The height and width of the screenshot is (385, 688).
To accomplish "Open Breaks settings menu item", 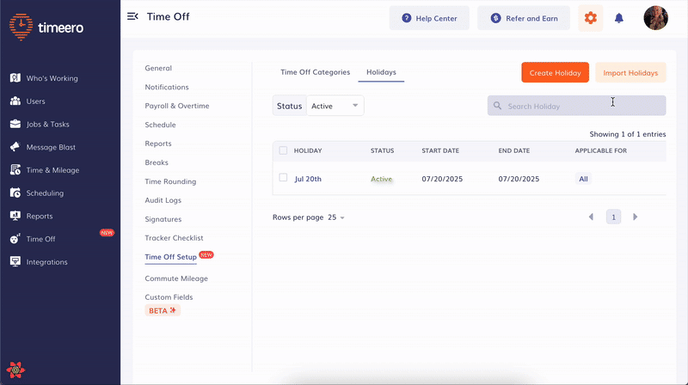I will click(157, 162).
